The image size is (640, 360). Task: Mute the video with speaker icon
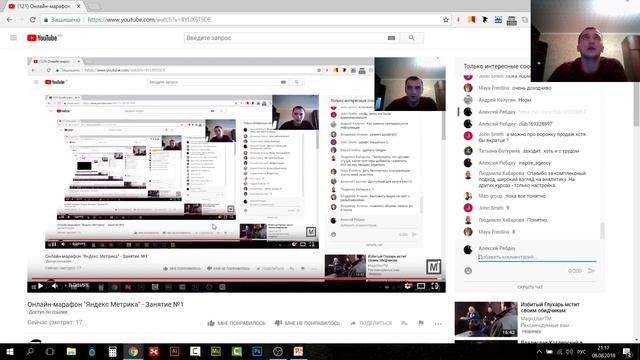55,286
